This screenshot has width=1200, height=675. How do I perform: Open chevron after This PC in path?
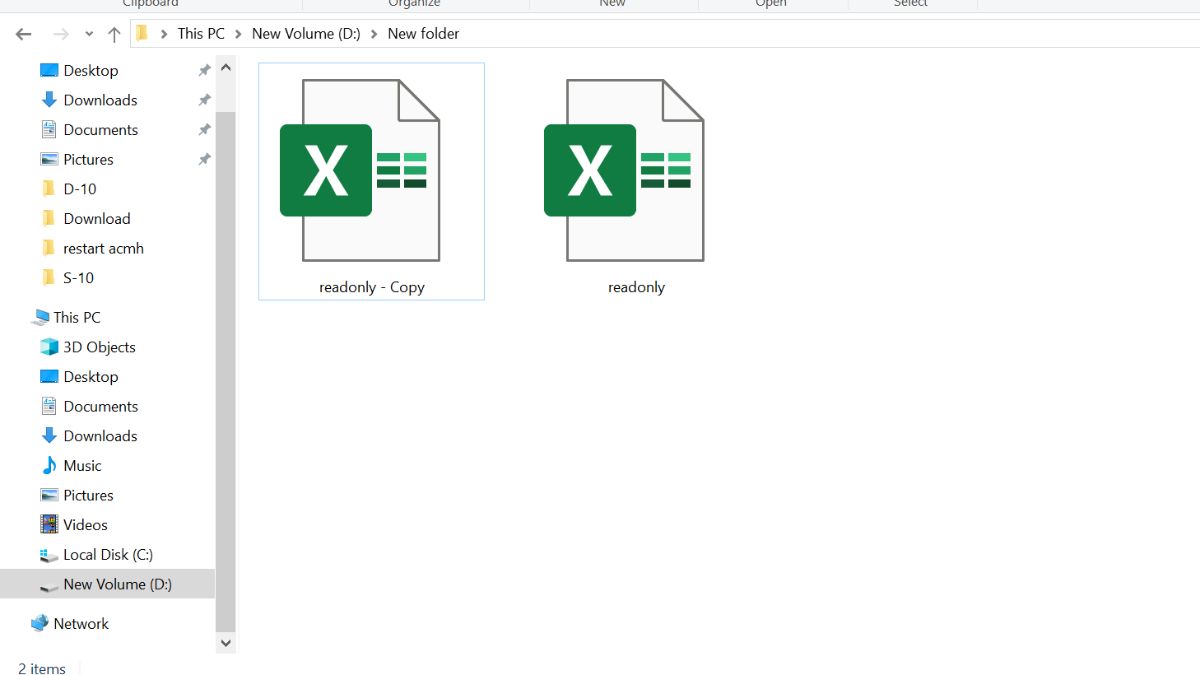point(239,34)
